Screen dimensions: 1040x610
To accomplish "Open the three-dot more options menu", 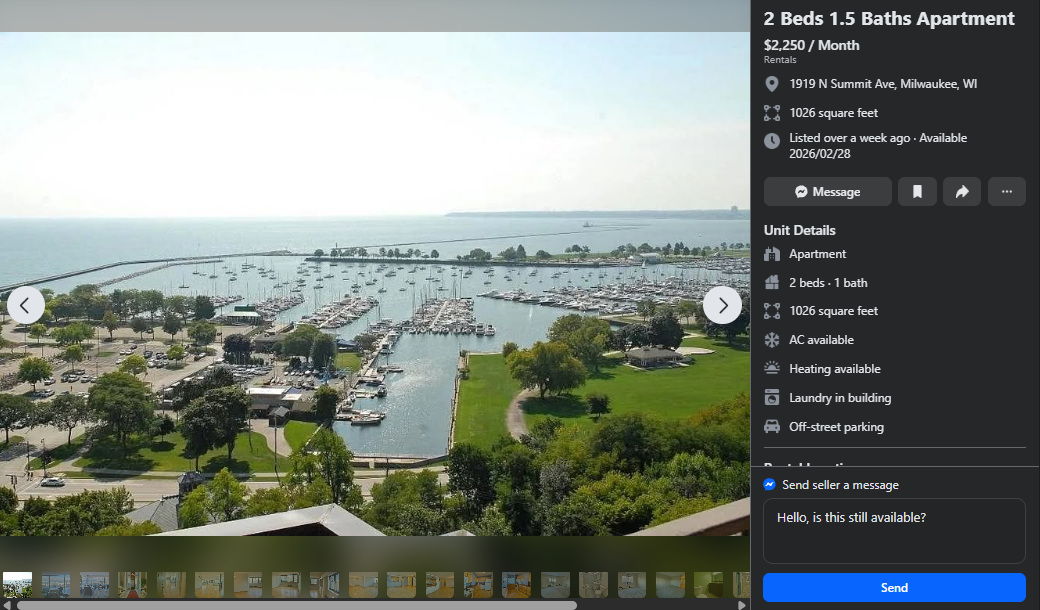I will [1007, 192].
